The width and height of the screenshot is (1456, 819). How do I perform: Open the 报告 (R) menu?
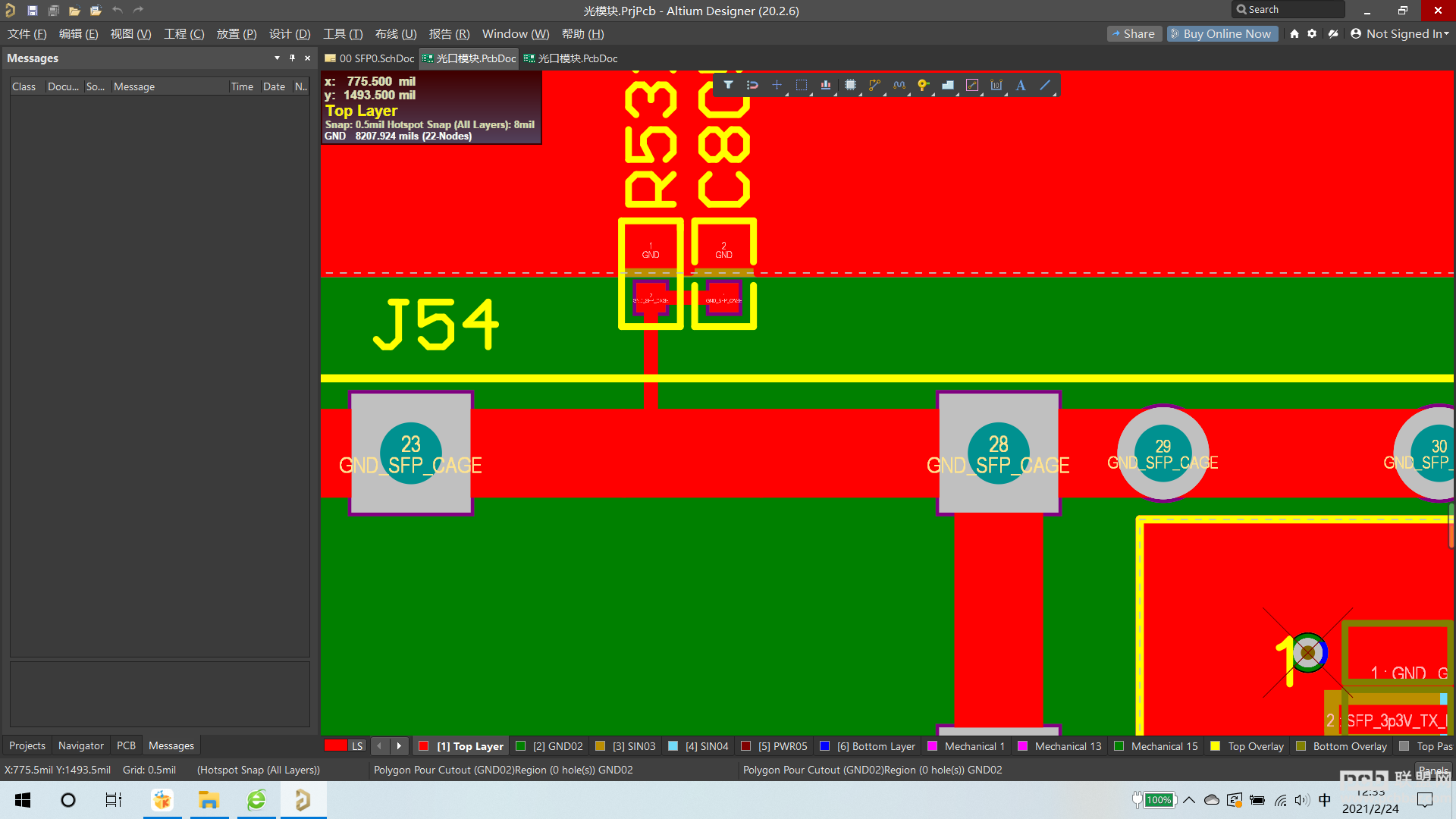(449, 34)
